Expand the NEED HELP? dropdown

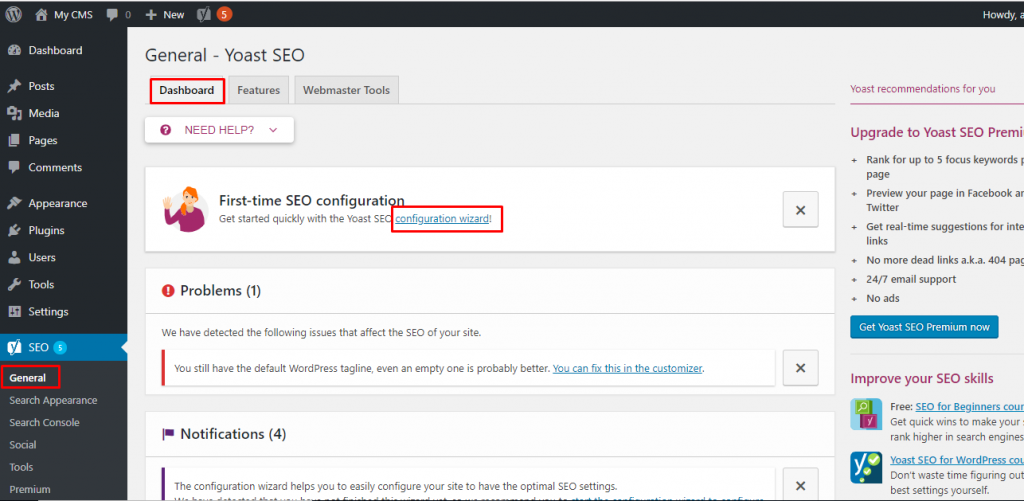click(x=219, y=130)
